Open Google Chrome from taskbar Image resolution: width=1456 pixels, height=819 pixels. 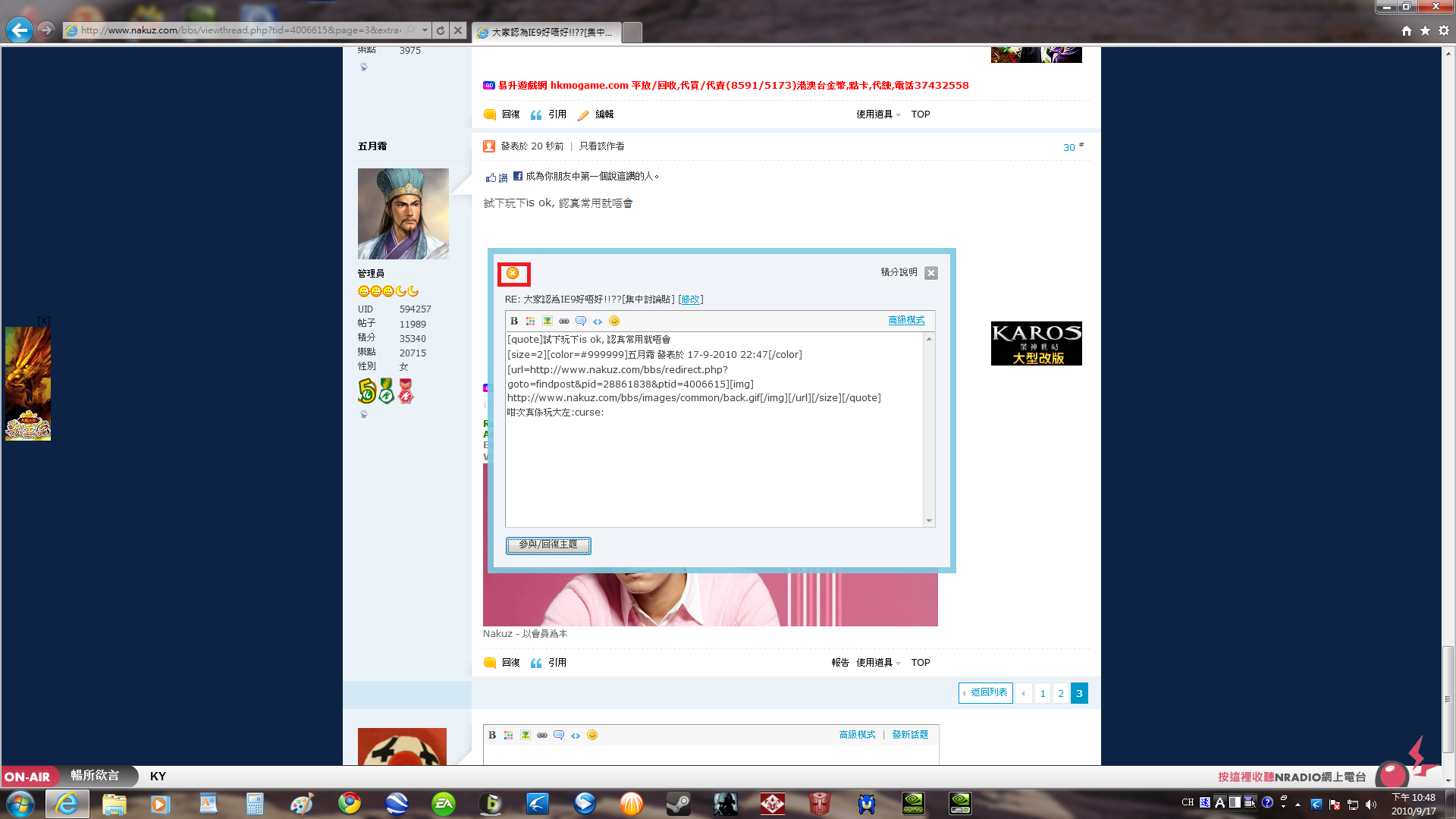pos(350,804)
